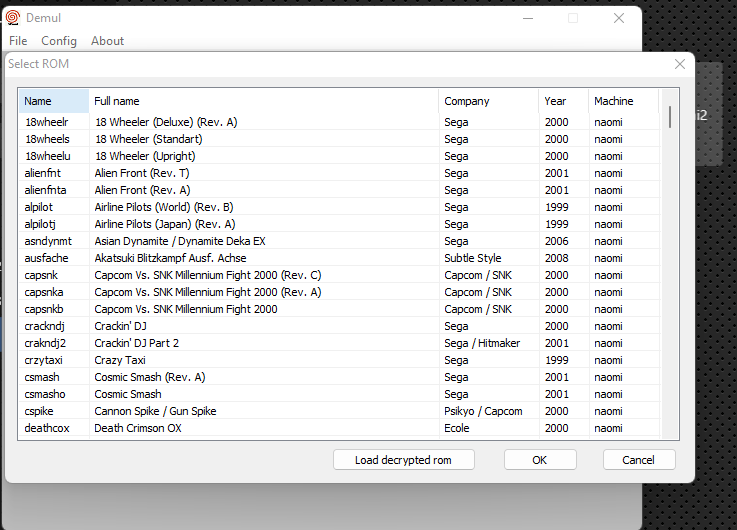
Task: Click the Load decrypted rom button
Action: (x=404, y=460)
